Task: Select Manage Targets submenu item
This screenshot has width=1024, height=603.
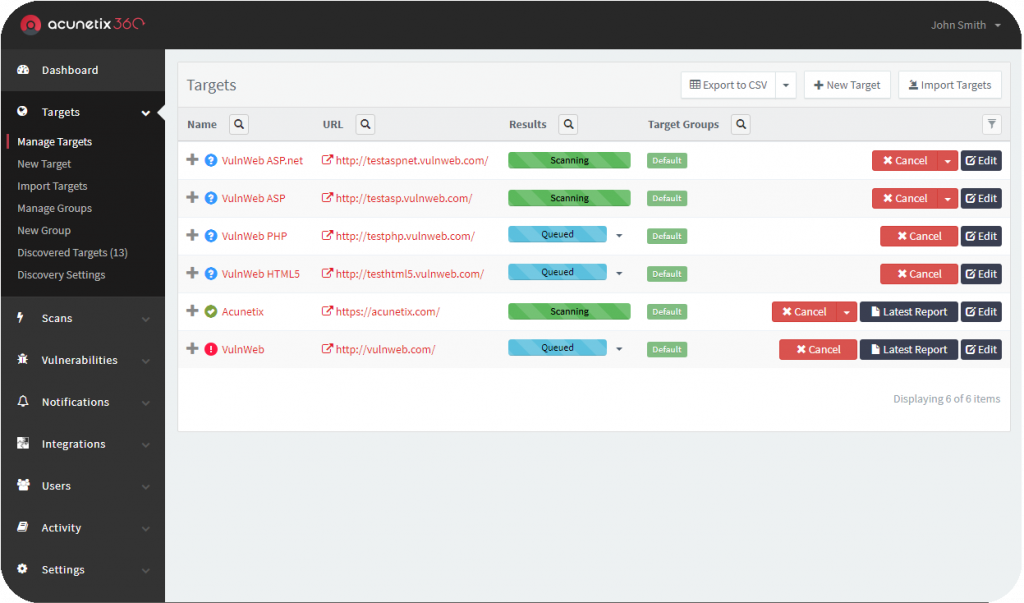Action: click(x=54, y=142)
